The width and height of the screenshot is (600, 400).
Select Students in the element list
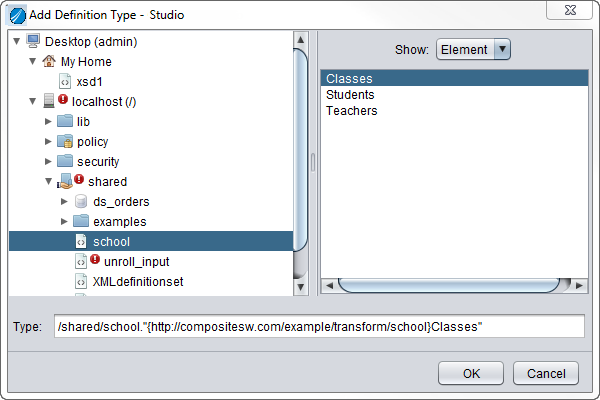coord(350,95)
